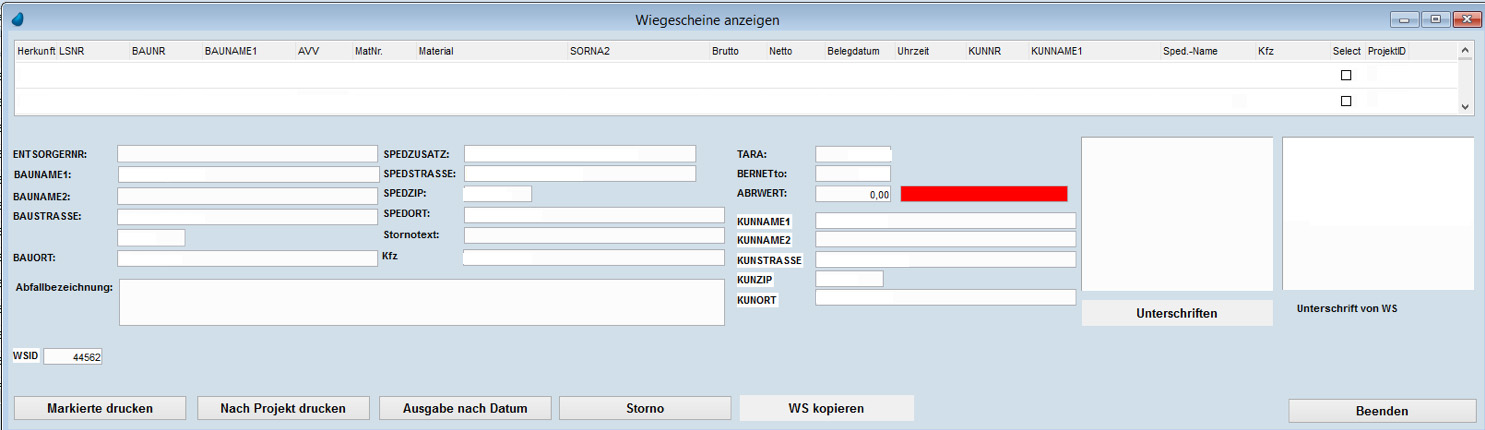This screenshot has height=430, width=1485.
Task: Click the left signature preview panel
Action: click(1176, 213)
